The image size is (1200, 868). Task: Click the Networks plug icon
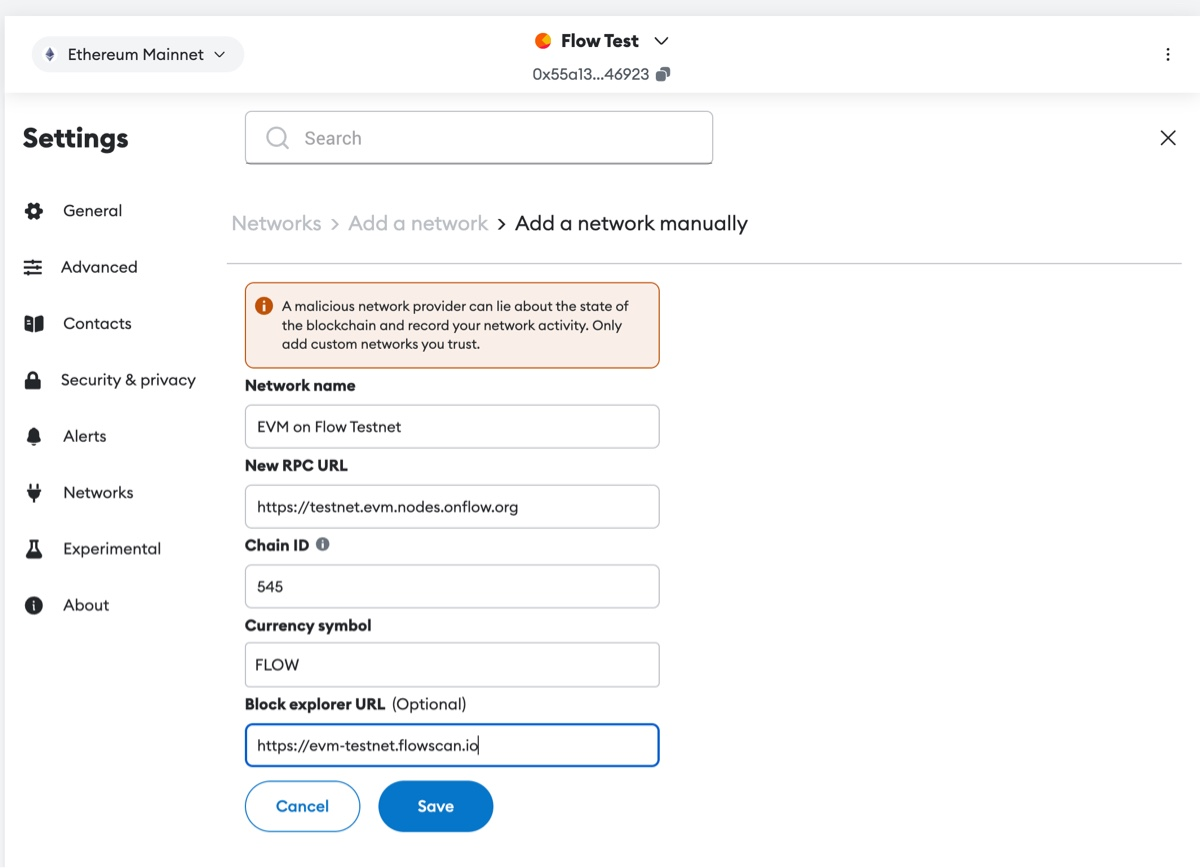click(x=34, y=493)
